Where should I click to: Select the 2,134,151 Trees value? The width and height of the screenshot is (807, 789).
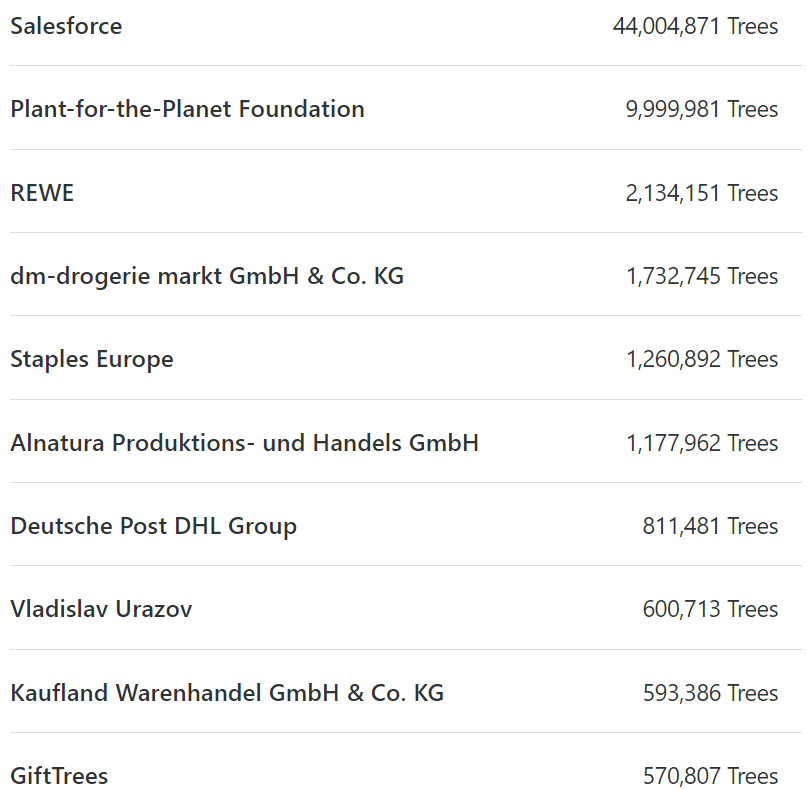pyautogui.click(x=702, y=193)
